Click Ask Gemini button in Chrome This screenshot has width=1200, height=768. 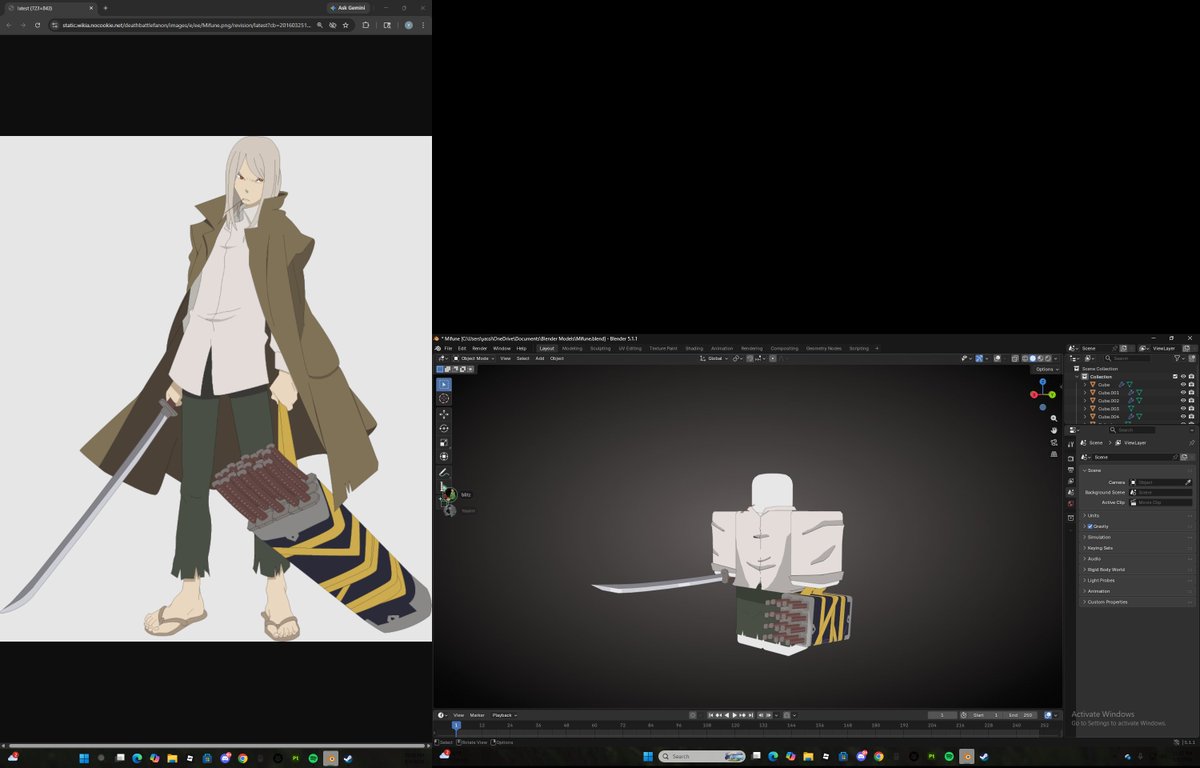click(x=347, y=7)
